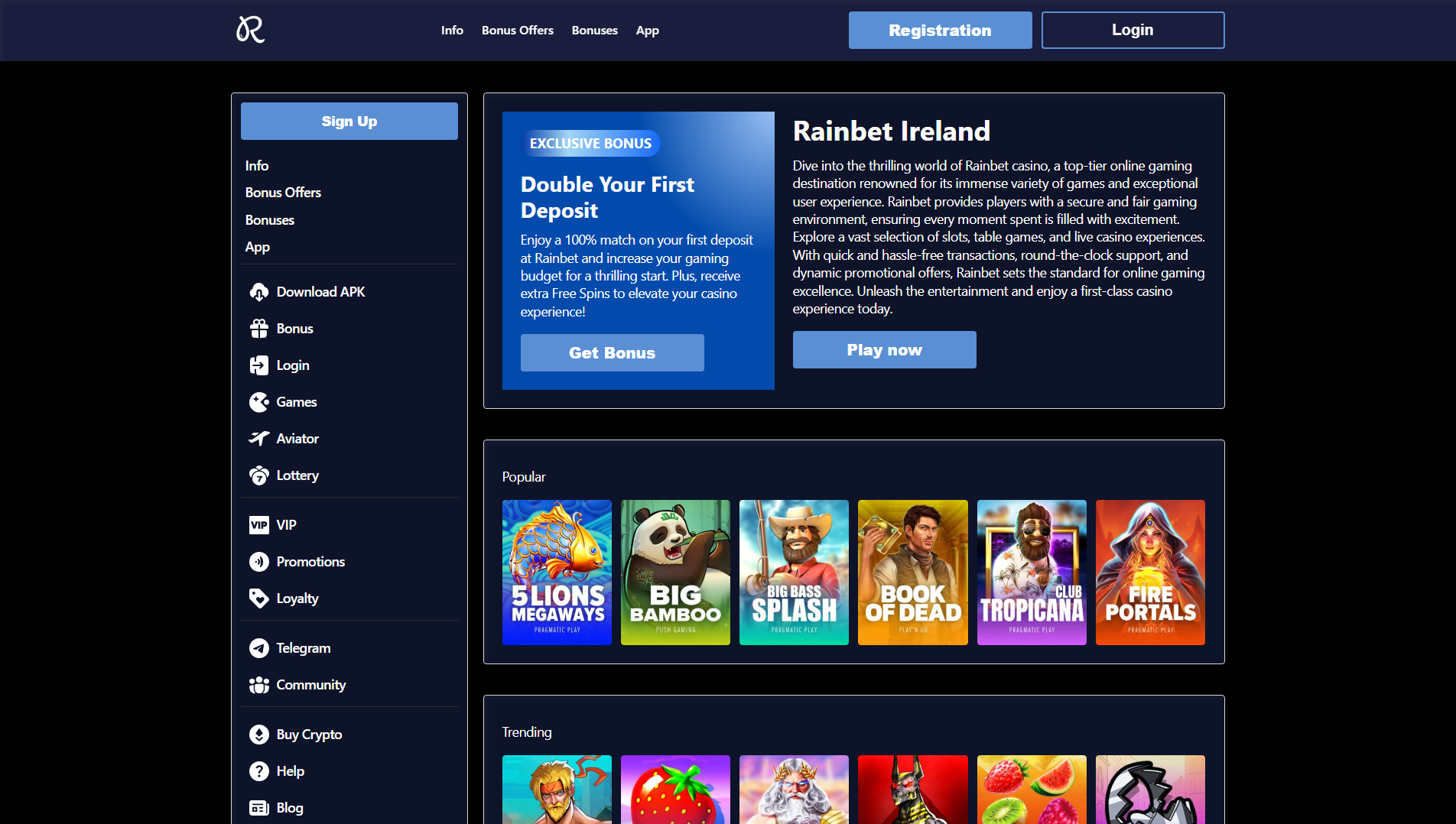
Task: Click the Bonus gift icon in sidebar
Action: [x=259, y=329]
